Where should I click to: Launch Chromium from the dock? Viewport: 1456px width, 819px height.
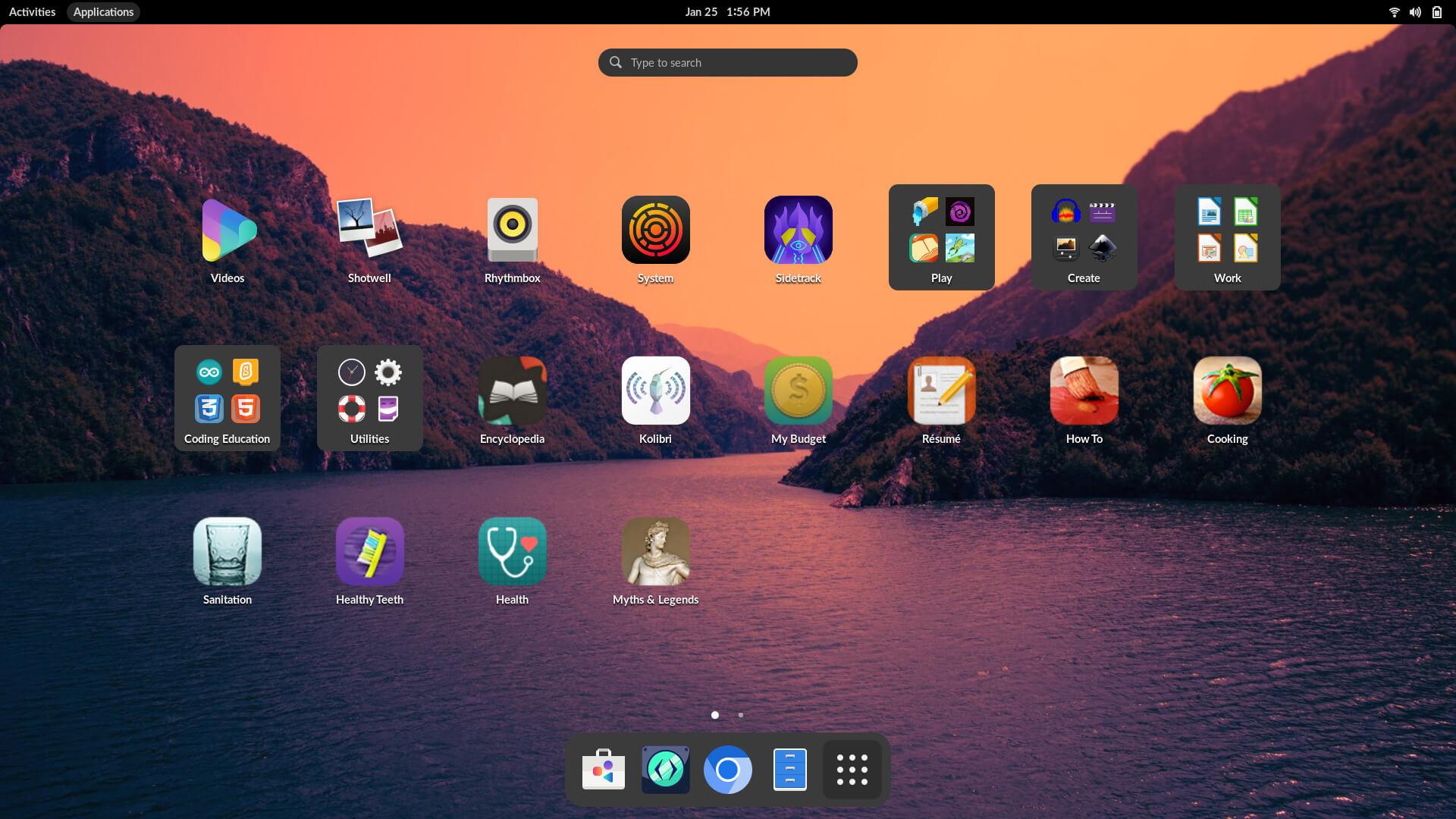click(727, 769)
